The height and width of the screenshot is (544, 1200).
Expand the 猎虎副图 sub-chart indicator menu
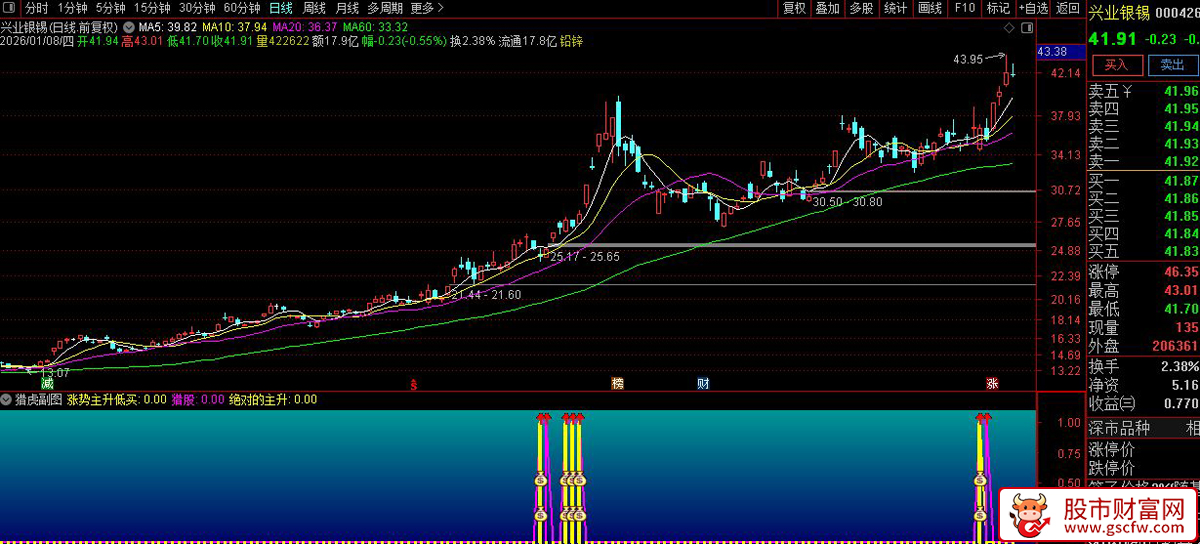coord(8,399)
